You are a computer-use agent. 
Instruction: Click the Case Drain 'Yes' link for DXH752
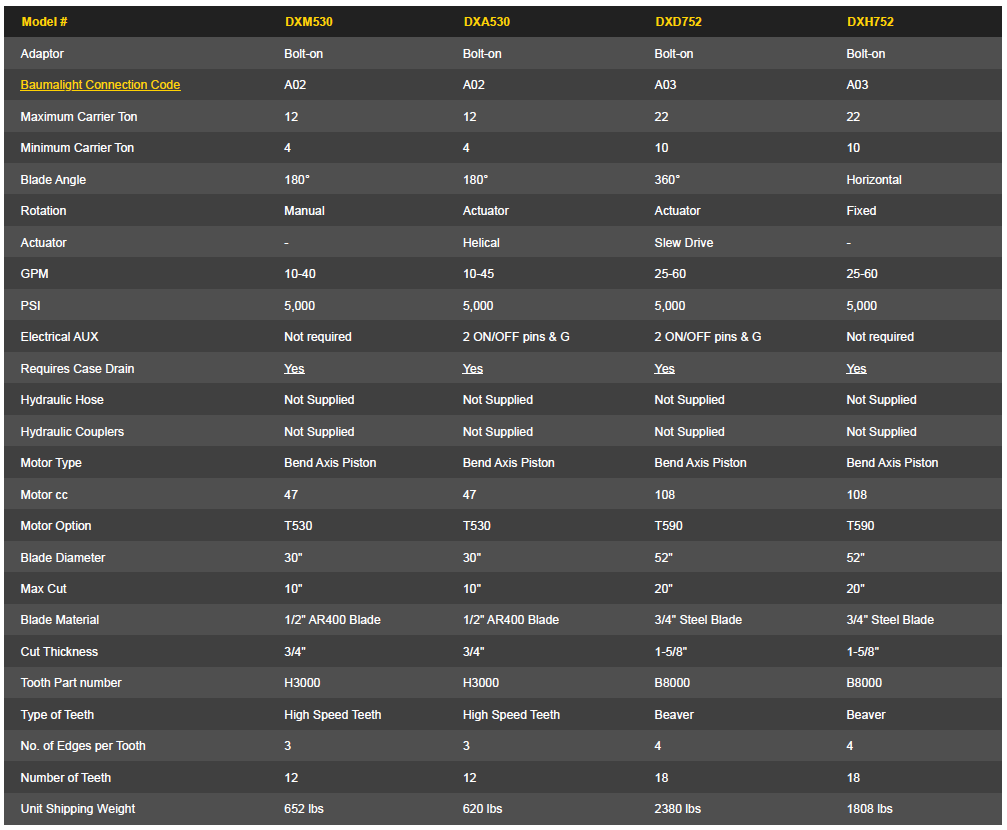click(856, 369)
